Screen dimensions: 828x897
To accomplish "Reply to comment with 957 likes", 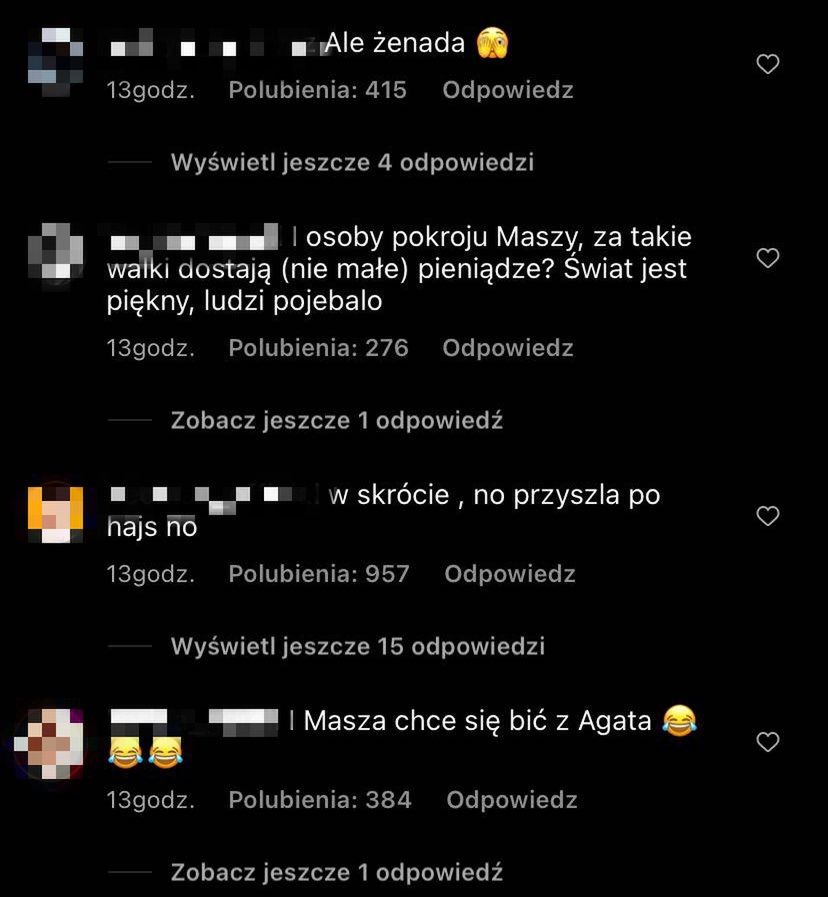I will point(510,574).
